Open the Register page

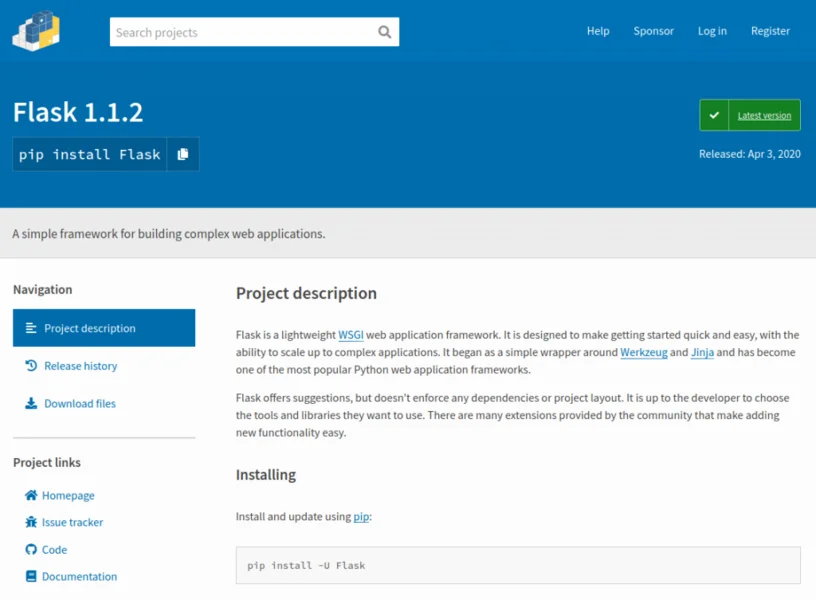[770, 31]
